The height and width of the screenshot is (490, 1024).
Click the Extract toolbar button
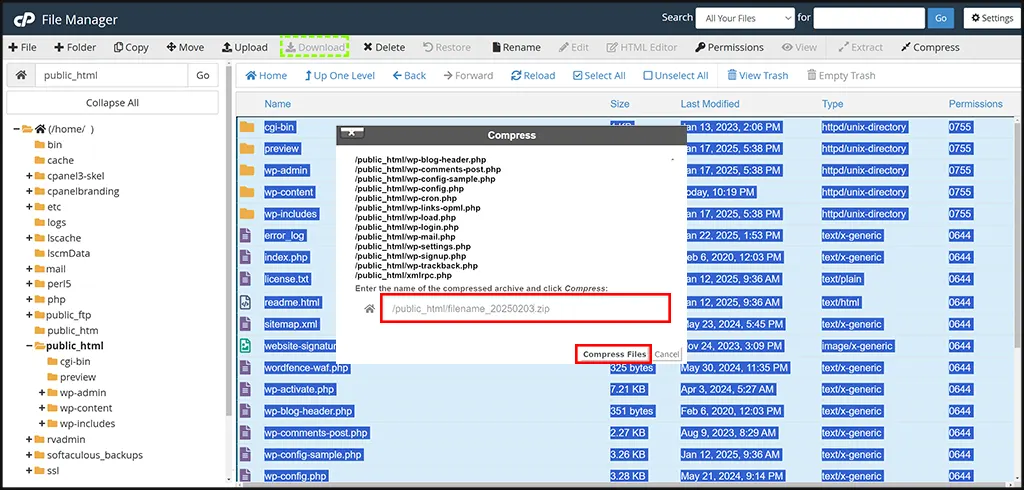pos(860,47)
